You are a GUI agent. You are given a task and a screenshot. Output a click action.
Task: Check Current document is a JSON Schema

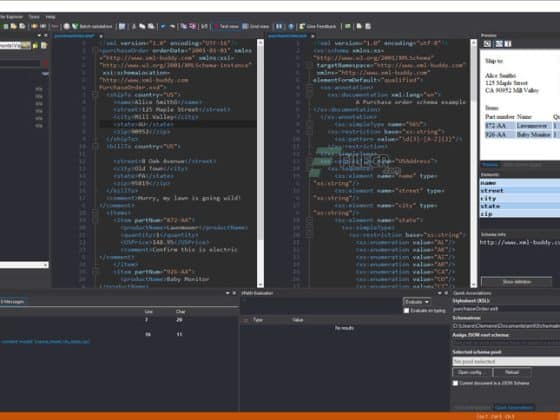tap(455, 383)
